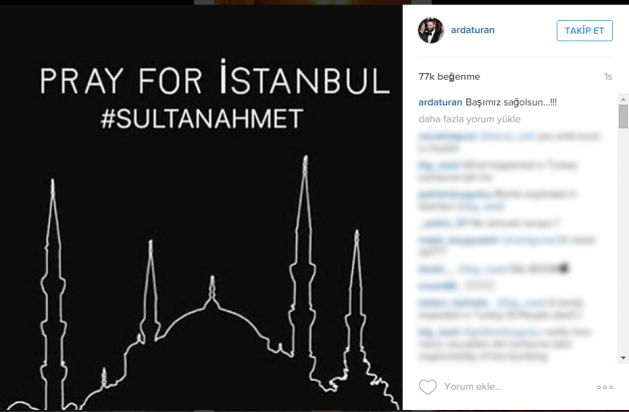Click the scrollbar up arrow in comments
The height and width of the screenshot is (412, 629).
(x=623, y=99)
